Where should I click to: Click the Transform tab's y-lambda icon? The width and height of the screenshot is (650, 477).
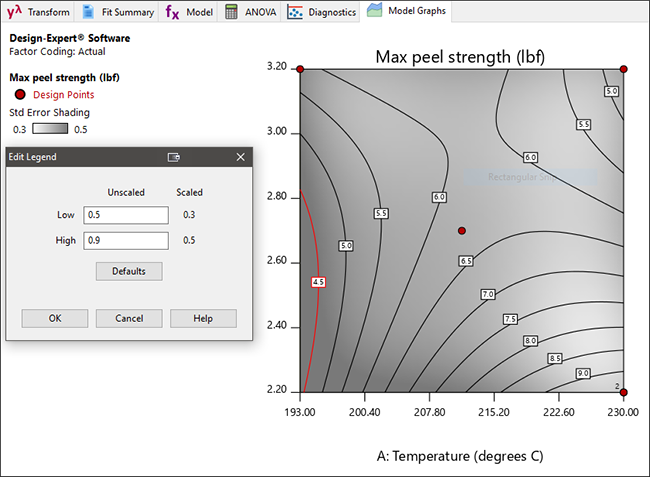[14, 12]
